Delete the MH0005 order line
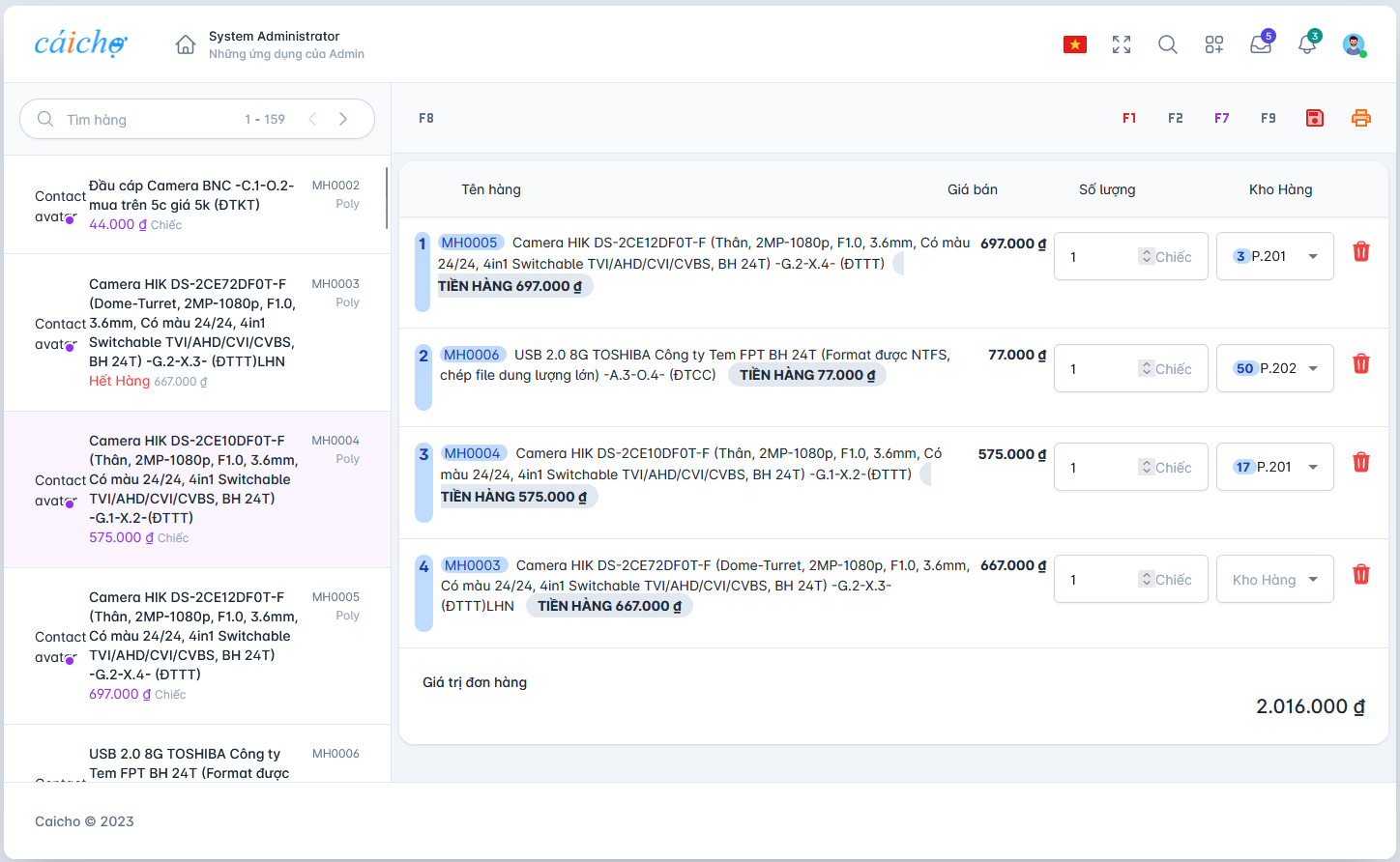The height and width of the screenshot is (862, 1400). [x=1360, y=252]
